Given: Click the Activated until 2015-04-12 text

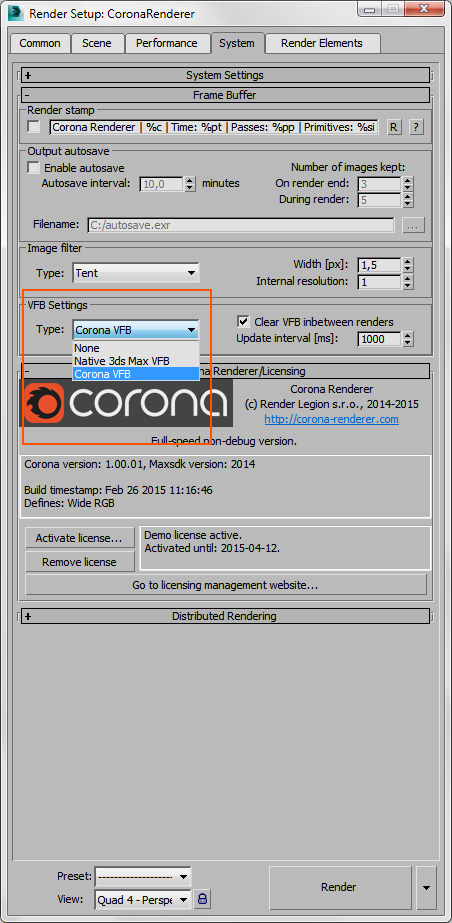Looking at the screenshot, I should [212, 548].
